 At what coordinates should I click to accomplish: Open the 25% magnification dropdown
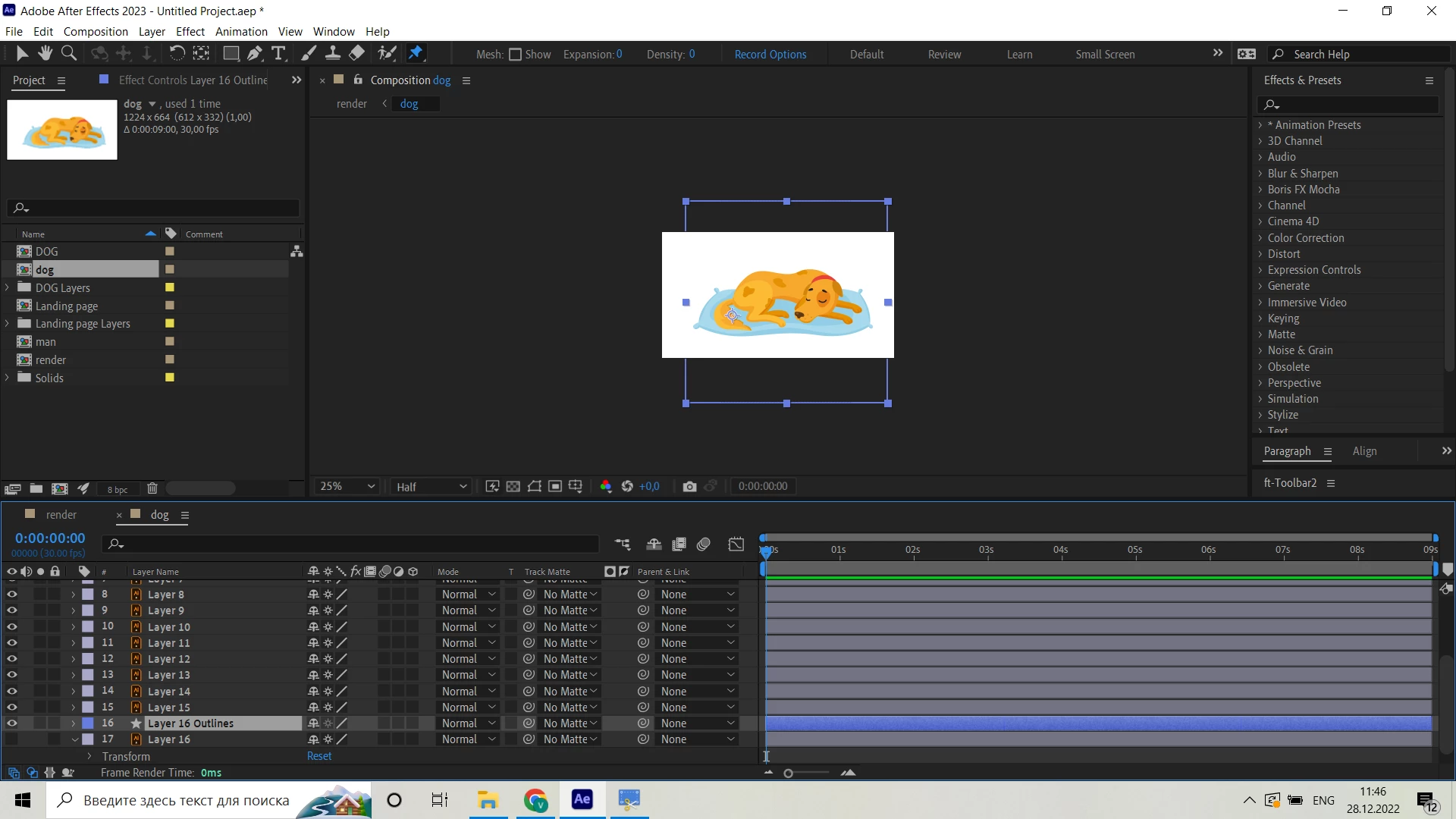347,487
